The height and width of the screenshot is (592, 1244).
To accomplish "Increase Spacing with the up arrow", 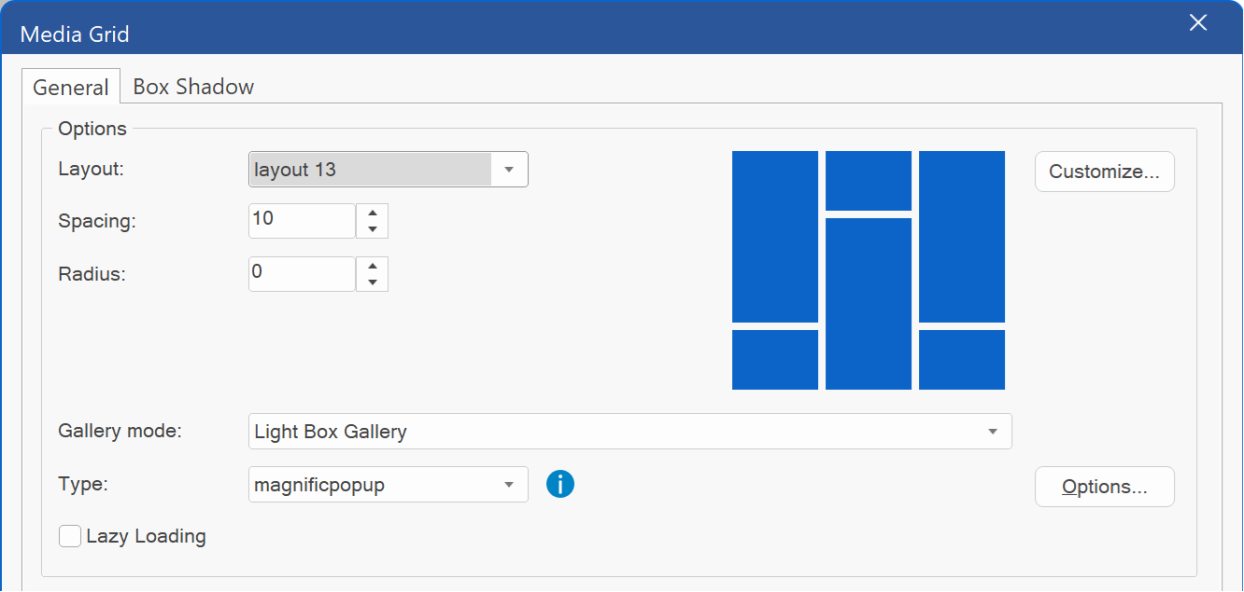I will (x=372, y=212).
